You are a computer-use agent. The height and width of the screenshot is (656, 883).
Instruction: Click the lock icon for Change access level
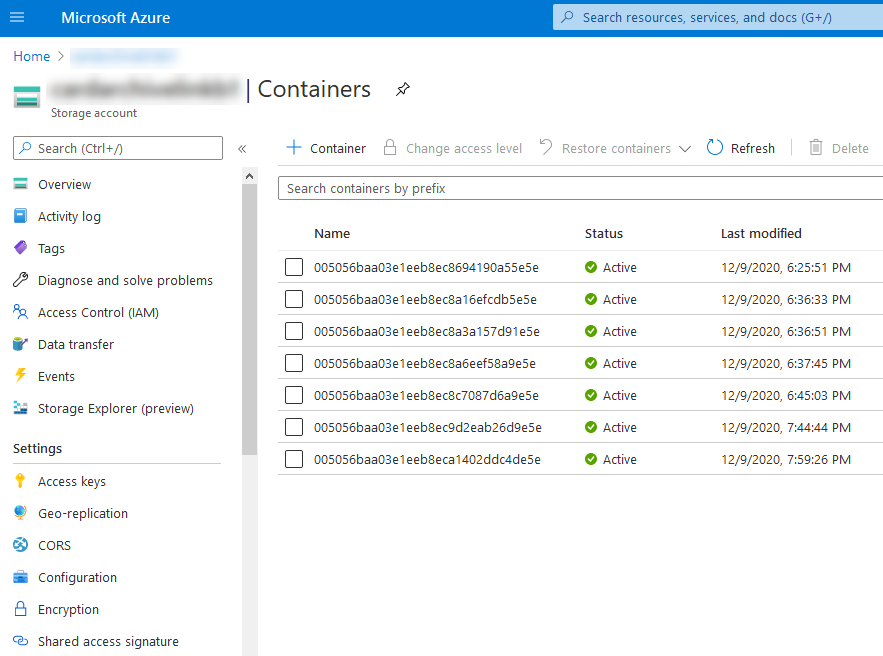(390, 148)
